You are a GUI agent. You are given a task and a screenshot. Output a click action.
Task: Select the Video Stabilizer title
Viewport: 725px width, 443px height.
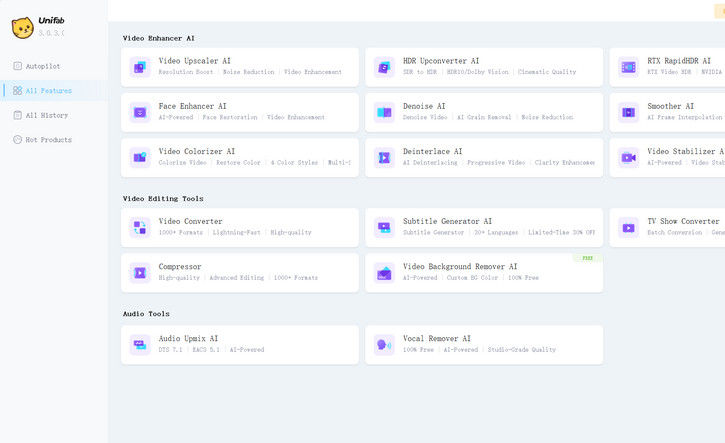point(686,152)
